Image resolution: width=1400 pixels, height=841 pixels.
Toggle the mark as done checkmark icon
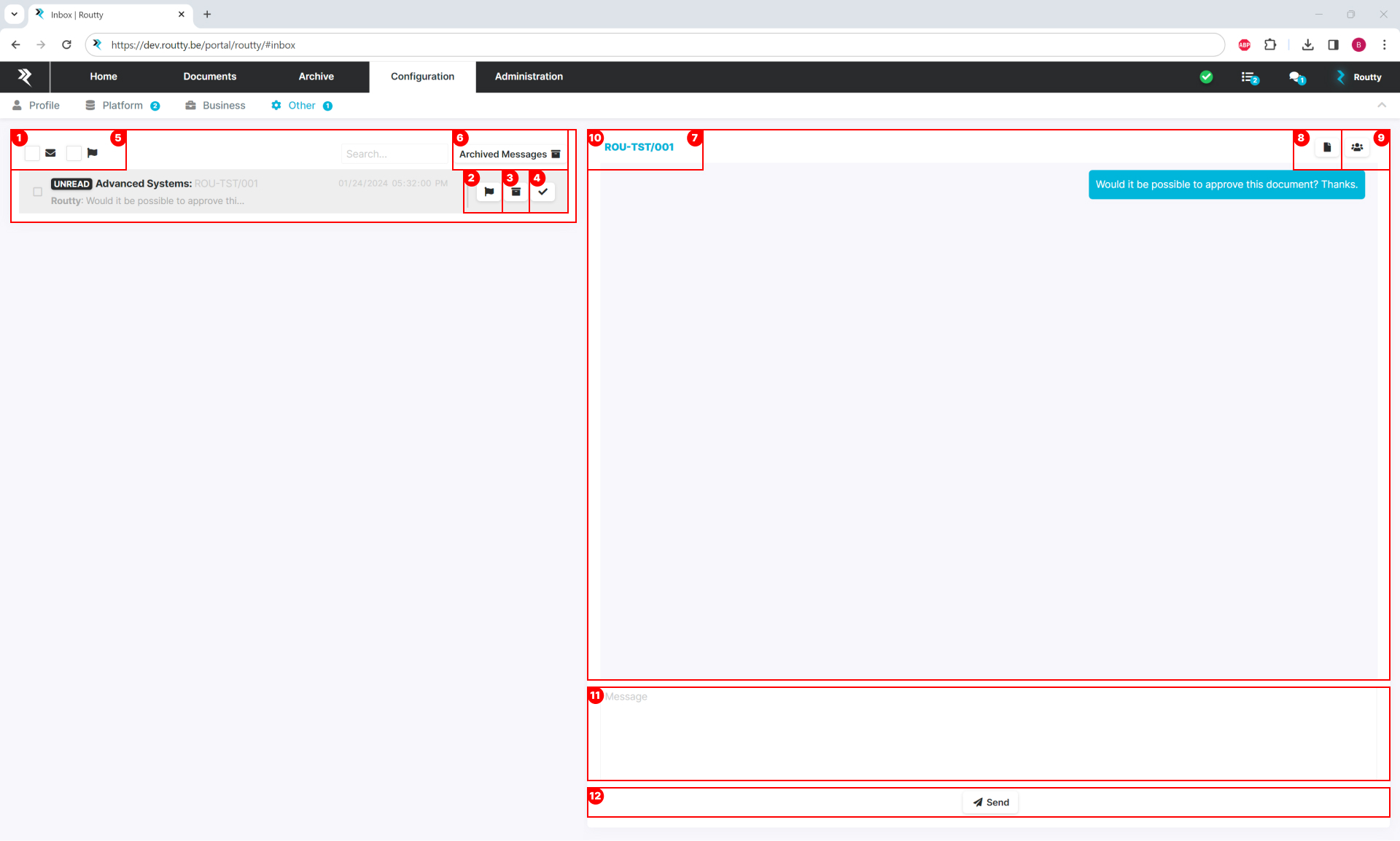click(543, 192)
